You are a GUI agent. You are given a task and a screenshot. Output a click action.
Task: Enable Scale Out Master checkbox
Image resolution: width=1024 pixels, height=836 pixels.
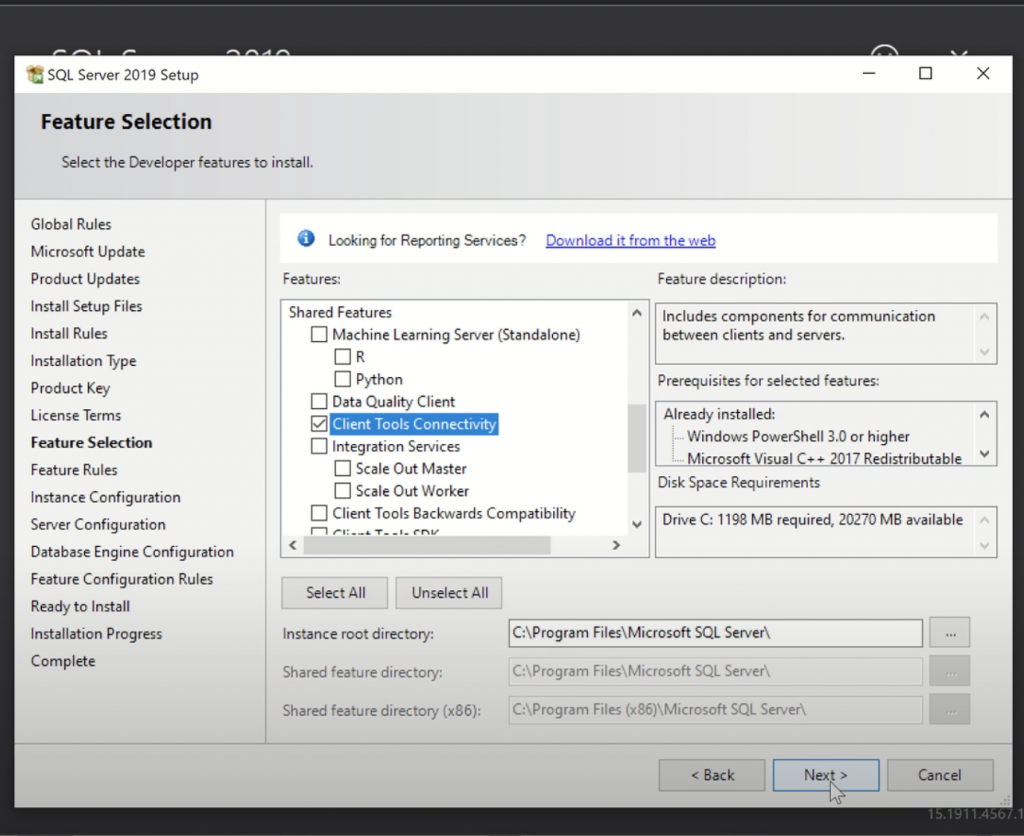pos(342,469)
